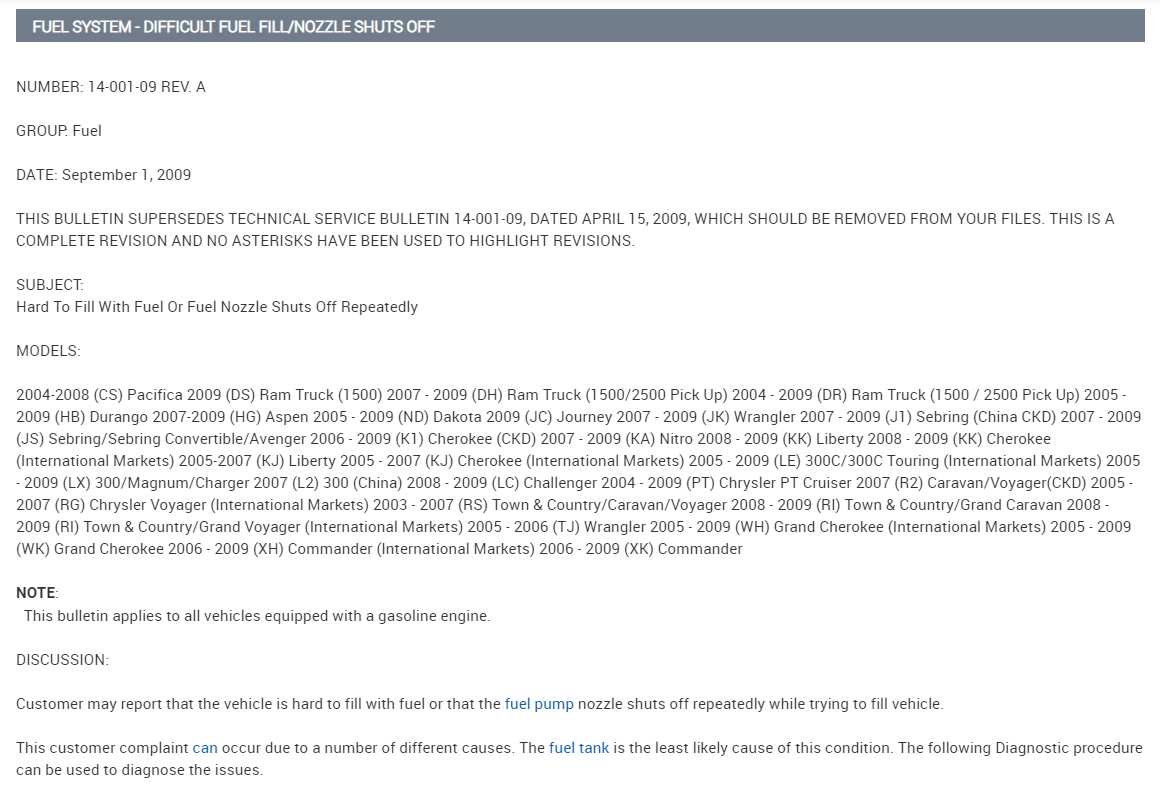Click the "Hard To Fill With Fuel" subject line
Screen dimensions: 1160x797
(217, 307)
